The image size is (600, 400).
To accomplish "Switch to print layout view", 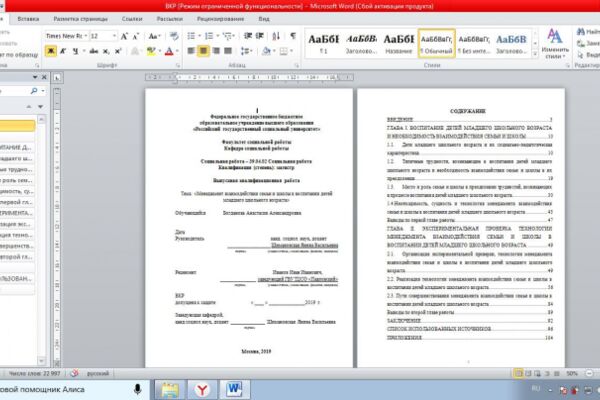I will pos(518,373).
